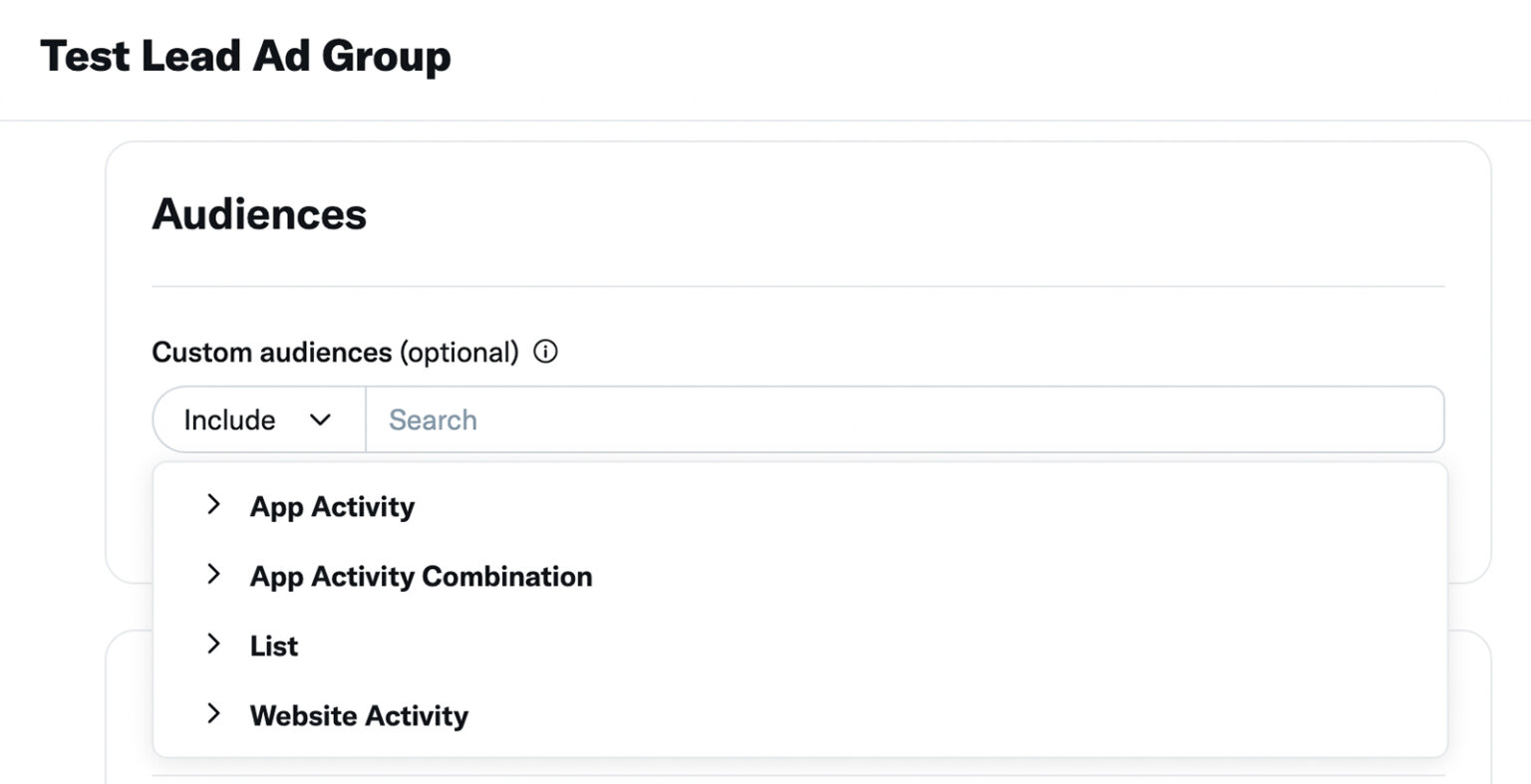The image size is (1531, 784).
Task: Click the word Include in the selector
Action: (x=229, y=419)
